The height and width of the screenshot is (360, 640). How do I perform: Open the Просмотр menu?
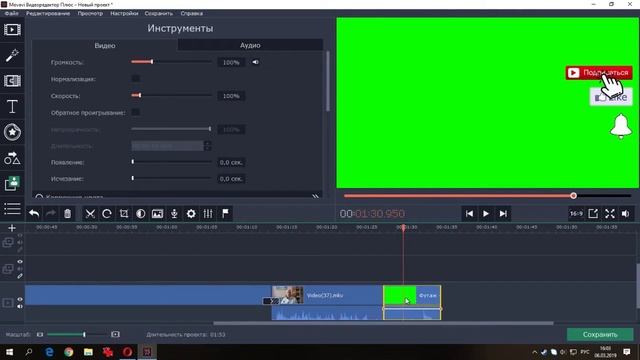coord(90,13)
